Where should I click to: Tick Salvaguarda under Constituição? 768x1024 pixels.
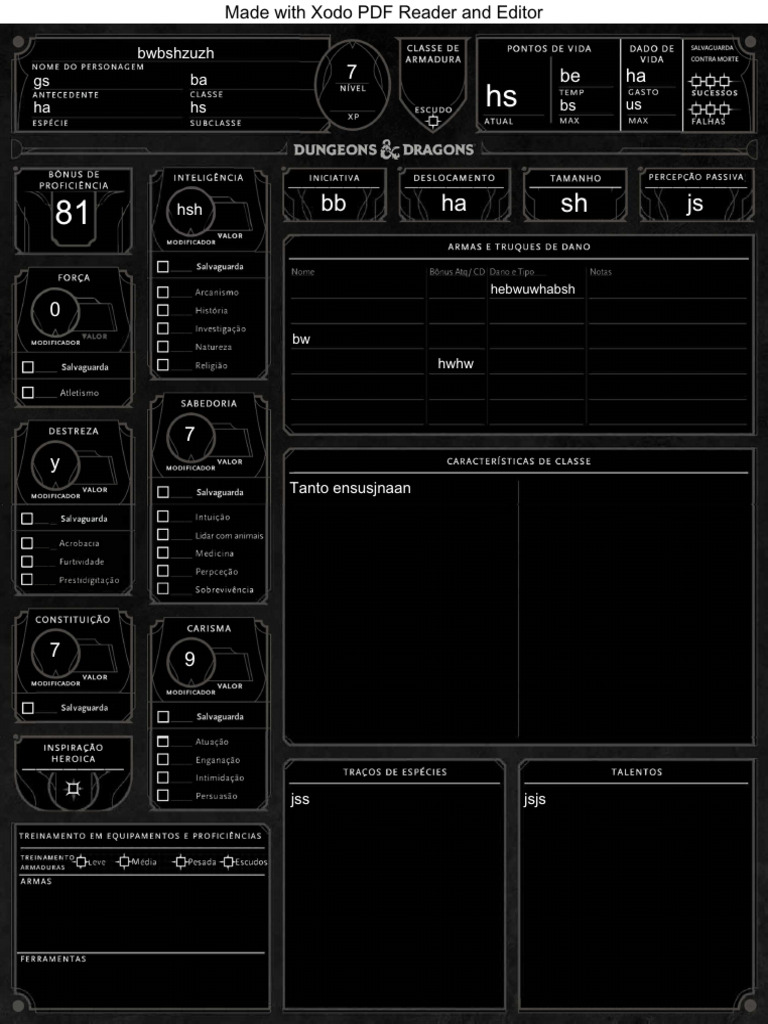(28, 708)
